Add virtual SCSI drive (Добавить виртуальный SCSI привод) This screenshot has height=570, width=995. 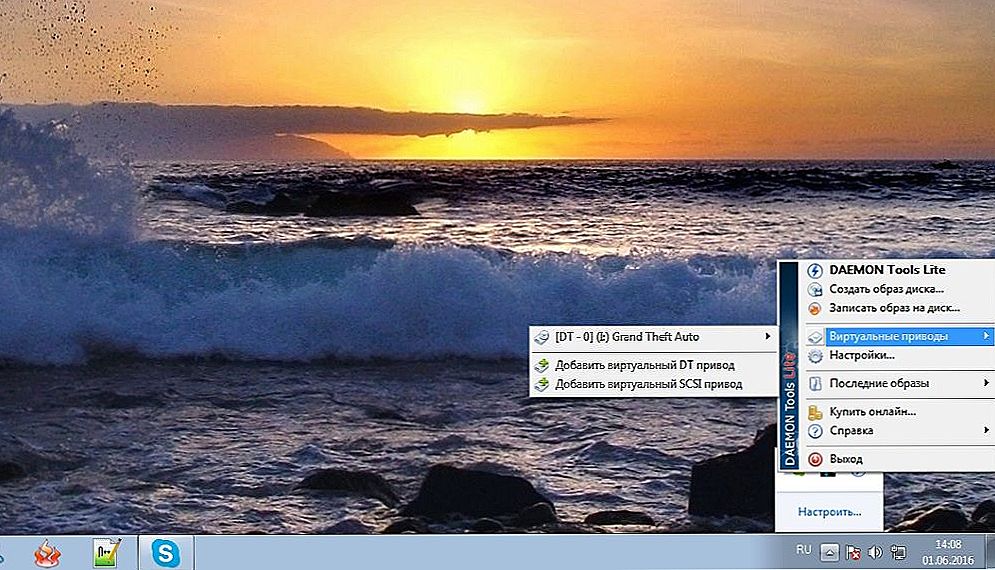coord(653,384)
